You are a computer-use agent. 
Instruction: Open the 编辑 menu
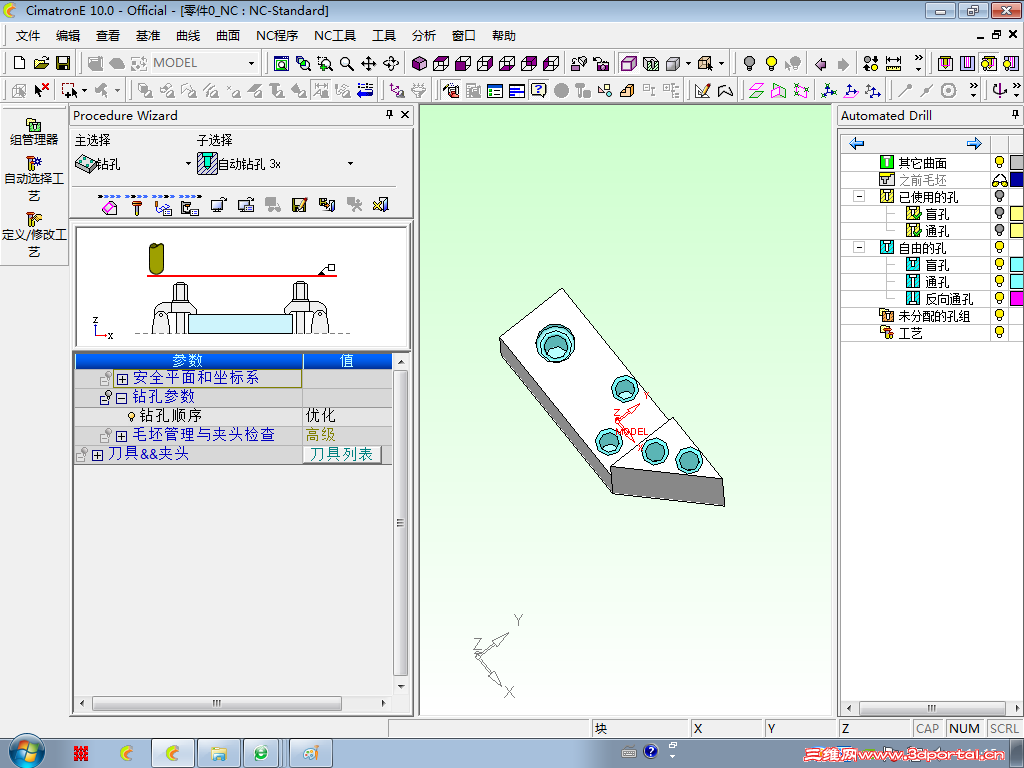point(68,35)
